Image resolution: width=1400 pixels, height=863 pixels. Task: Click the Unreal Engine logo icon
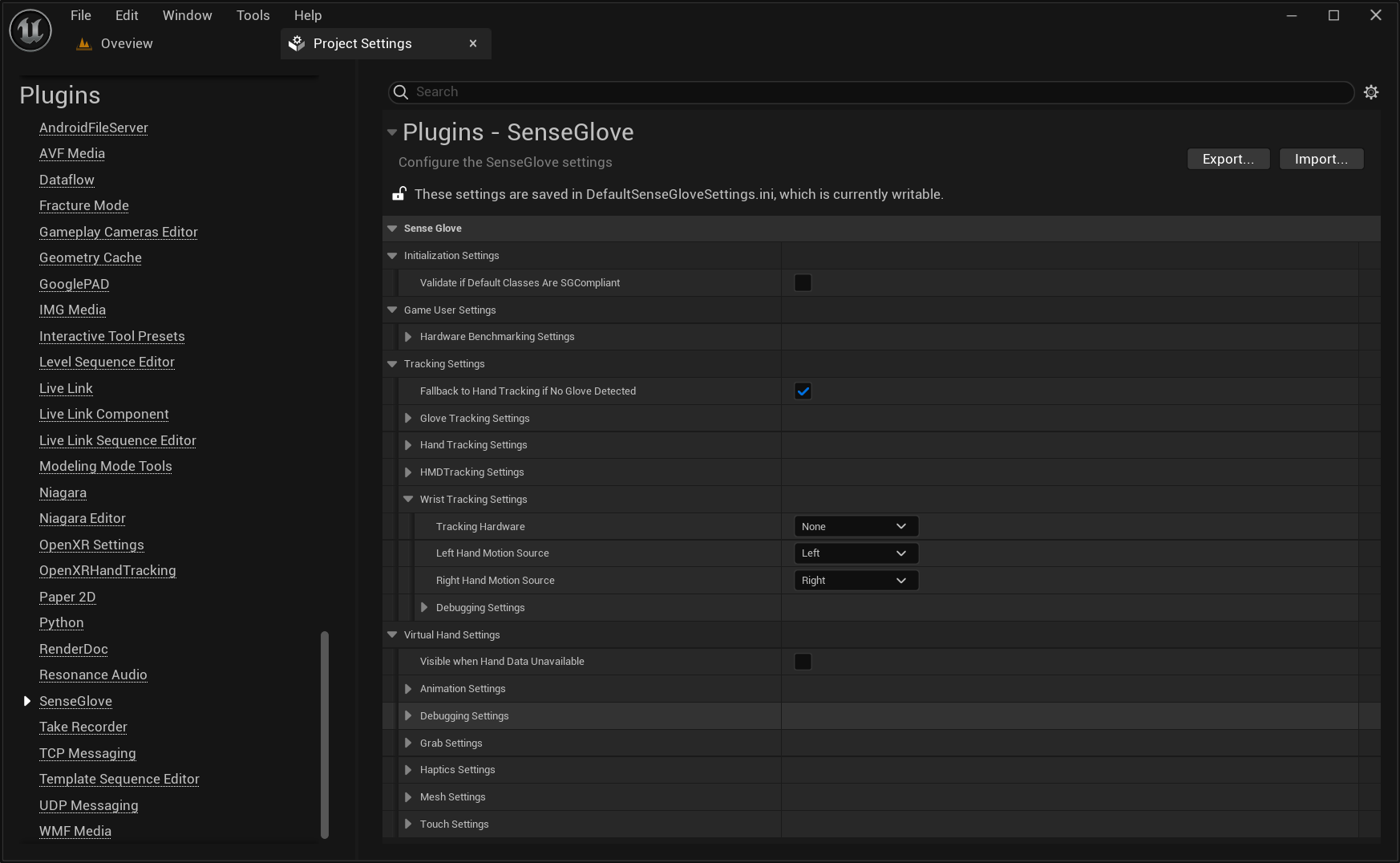(x=30, y=30)
